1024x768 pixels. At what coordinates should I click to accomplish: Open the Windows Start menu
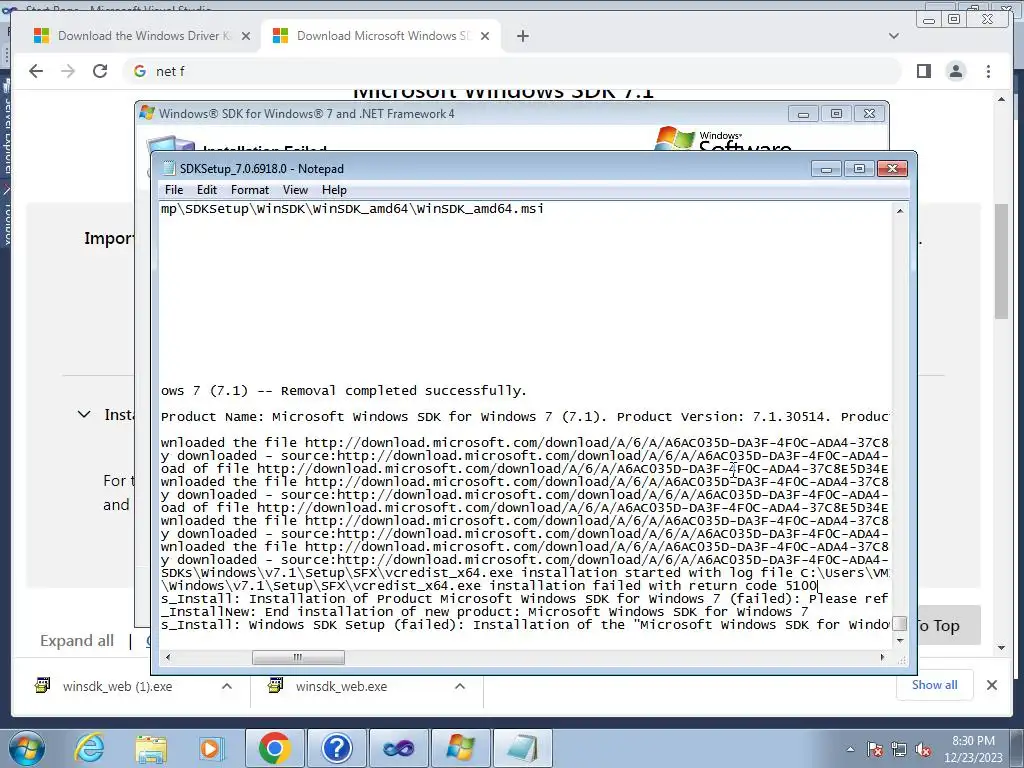27,748
